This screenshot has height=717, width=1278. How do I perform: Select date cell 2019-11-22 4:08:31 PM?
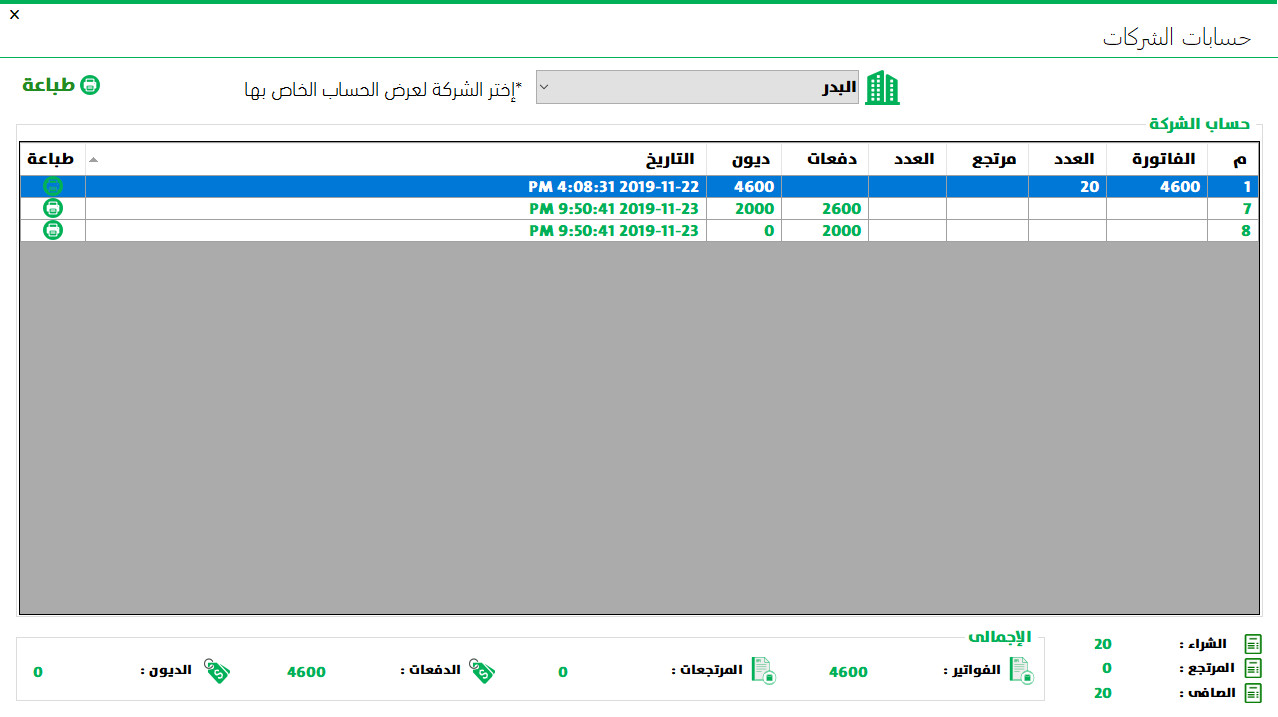[x=396, y=187]
